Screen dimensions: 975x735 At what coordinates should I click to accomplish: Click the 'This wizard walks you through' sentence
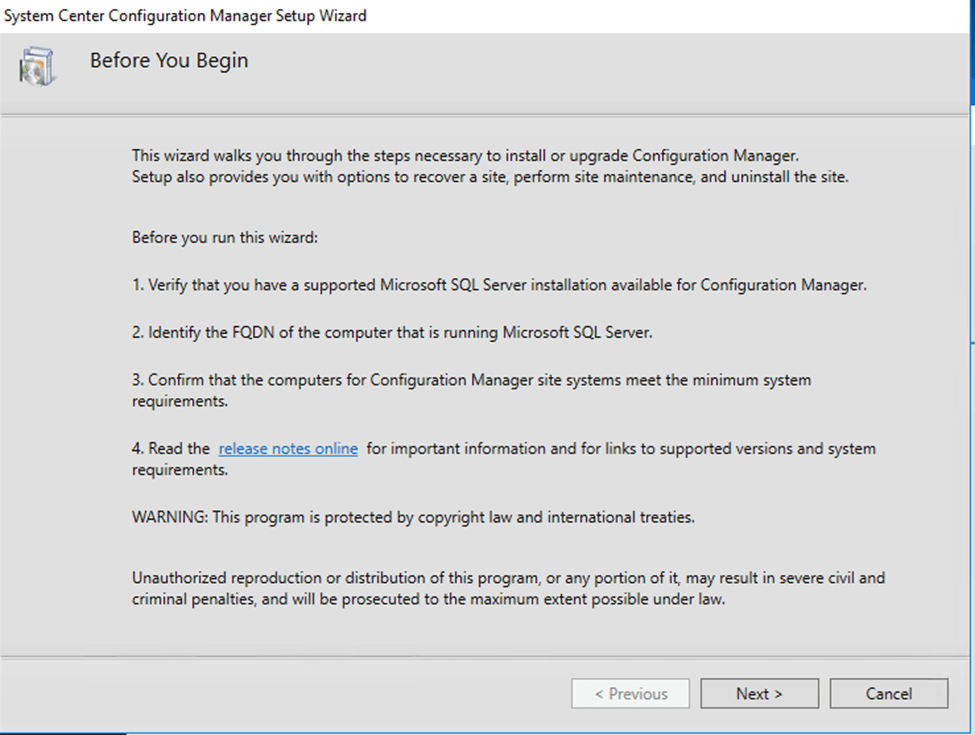click(x=466, y=156)
